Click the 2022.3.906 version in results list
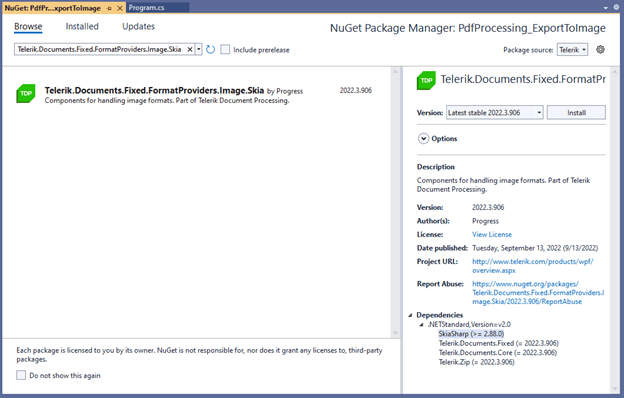 (x=356, y=90)
